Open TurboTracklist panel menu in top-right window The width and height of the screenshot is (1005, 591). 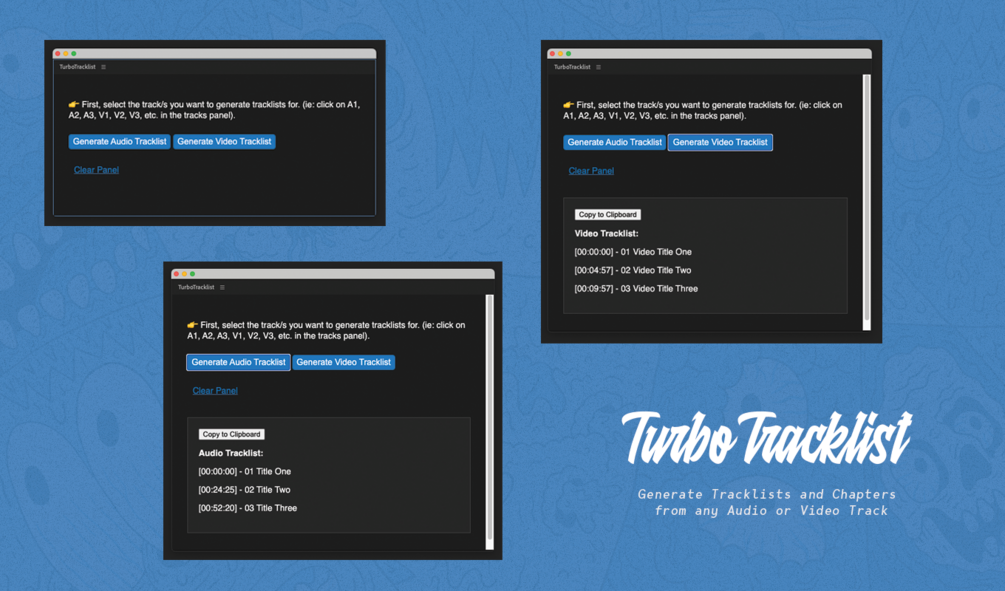pos(598,67)
